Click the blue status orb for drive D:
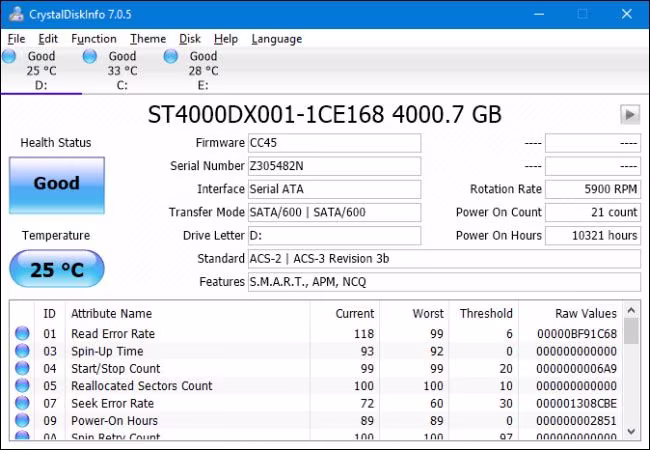 pos(9,56)
